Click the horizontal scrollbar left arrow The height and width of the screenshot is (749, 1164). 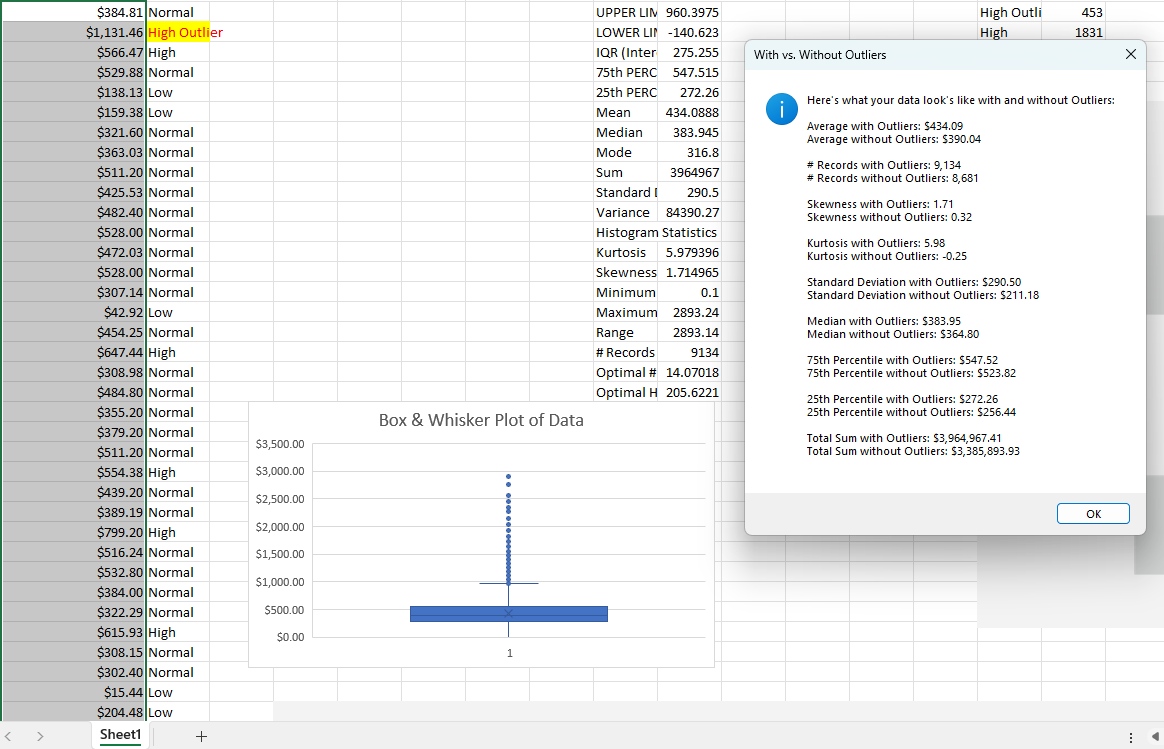point(1156,736)
